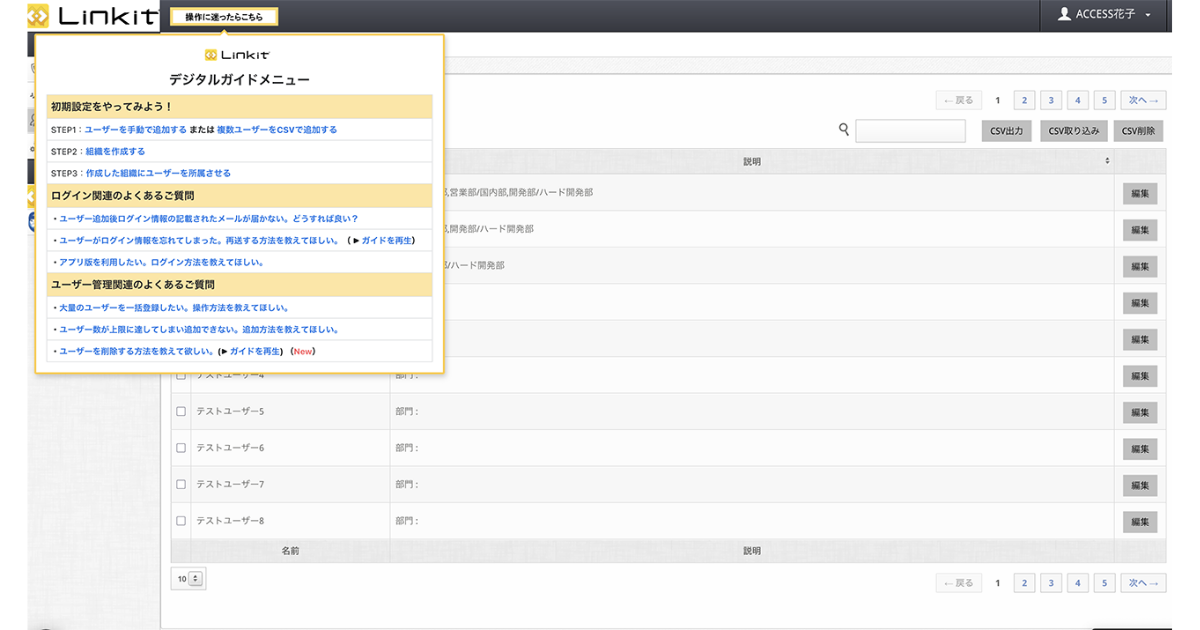
Task: Click 次へ in the bottom pagination
Action: [1143, 583]
